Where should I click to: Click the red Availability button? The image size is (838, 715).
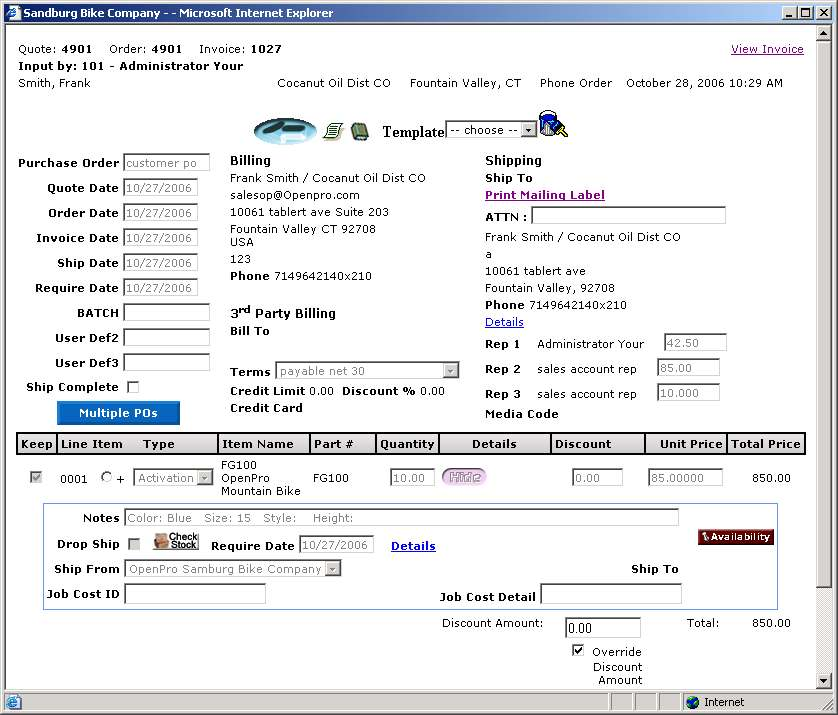click(736, 537)
